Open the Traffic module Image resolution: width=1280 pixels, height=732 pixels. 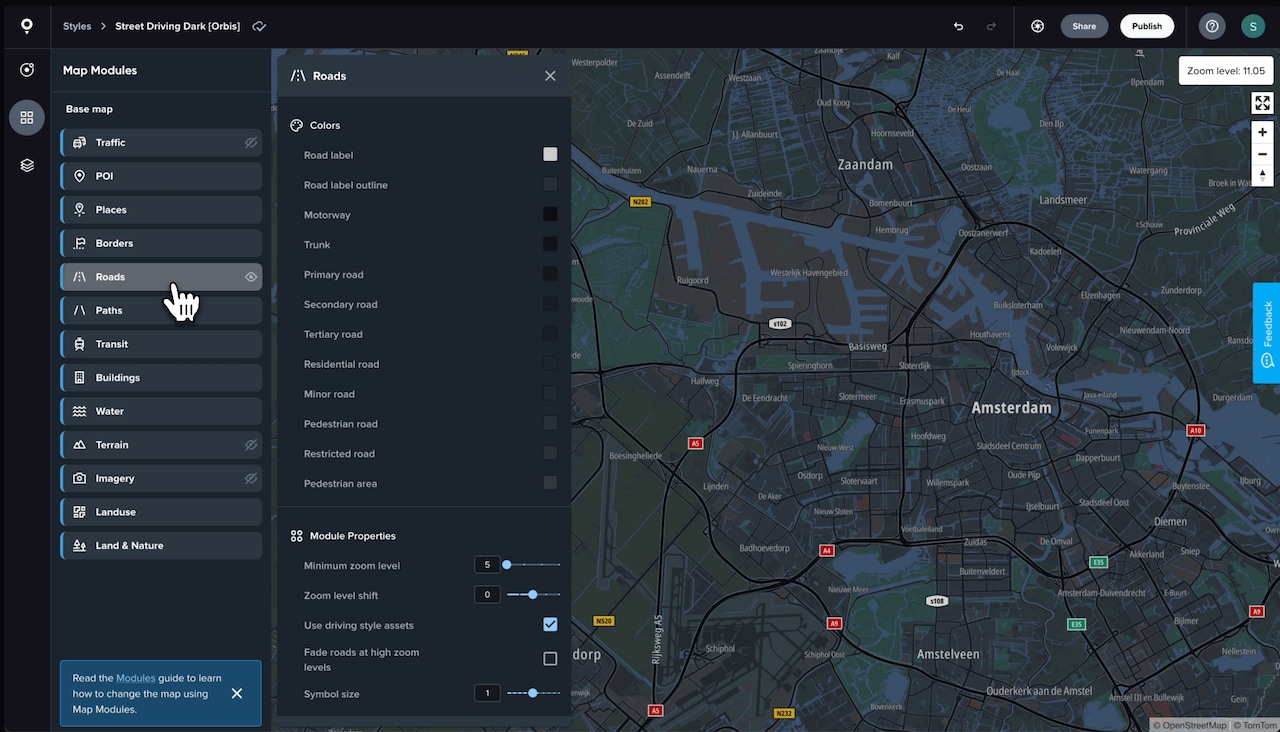pos(161,143)
